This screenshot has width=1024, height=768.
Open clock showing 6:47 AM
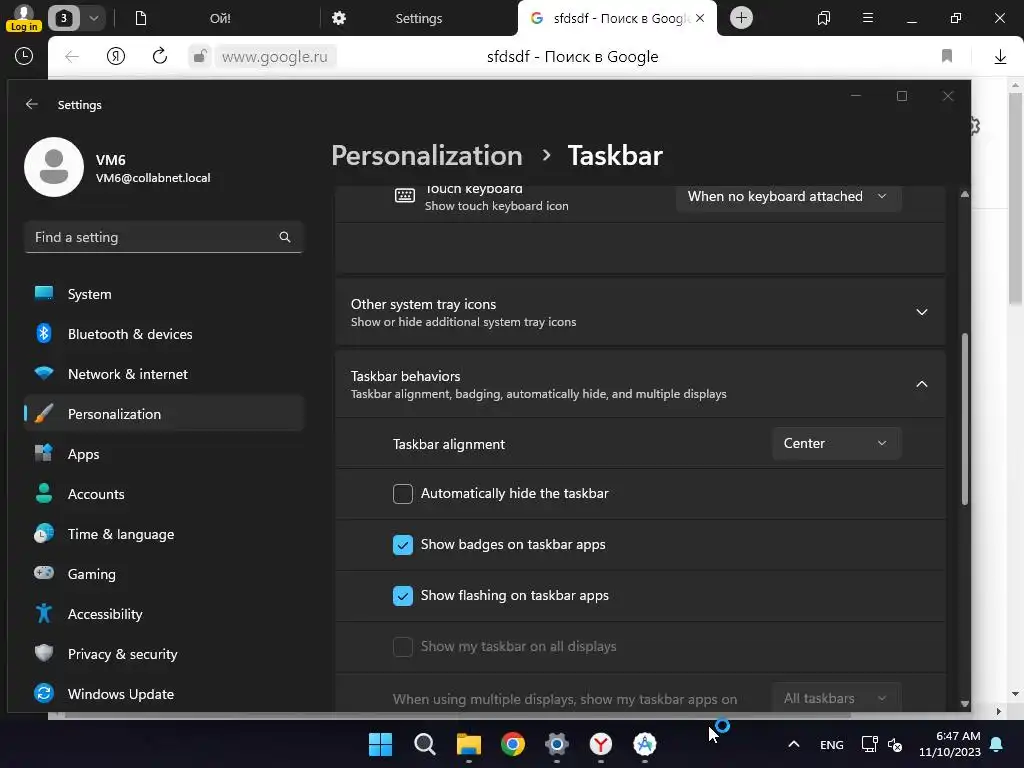949,744
